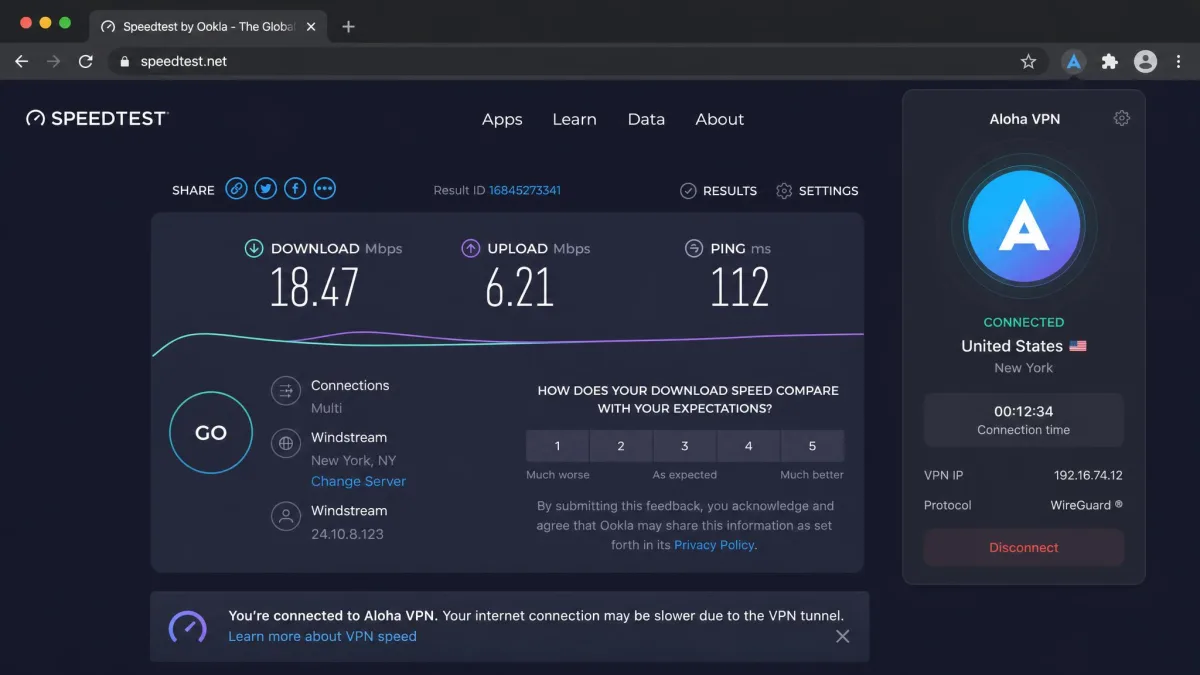Screen dimensions: 1200x675
Task: Click the WireGuard protocol value
Action: point(1086,505)
